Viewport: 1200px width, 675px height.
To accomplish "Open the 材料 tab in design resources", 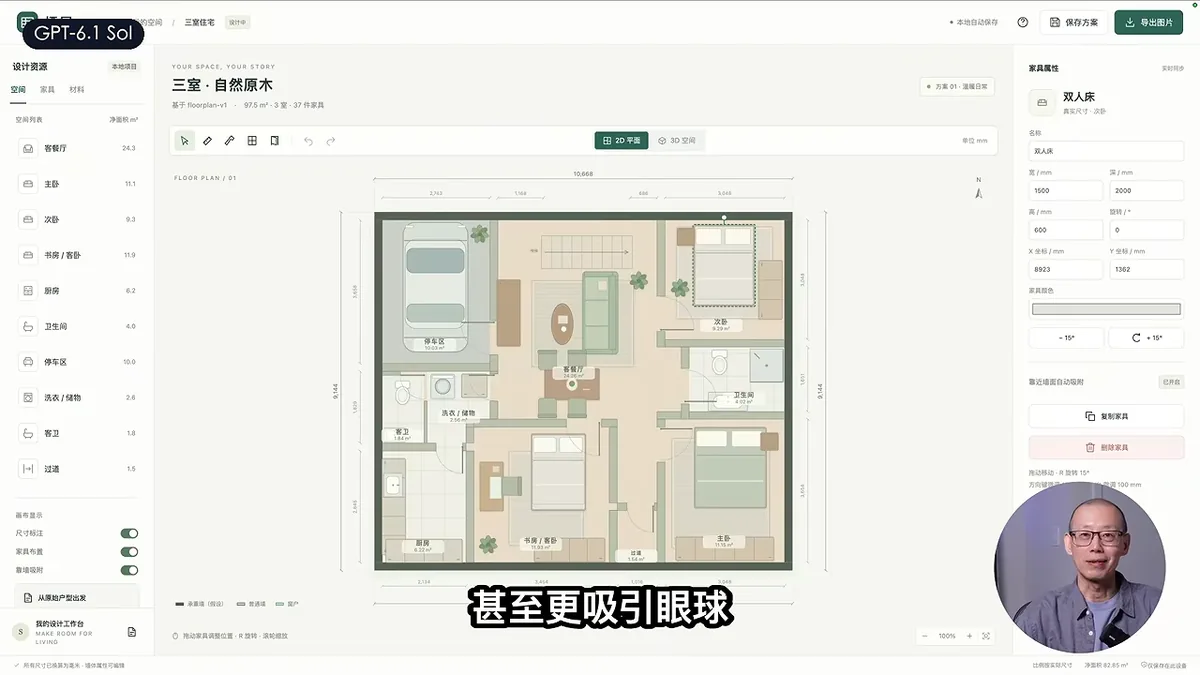I will (76, 89).
